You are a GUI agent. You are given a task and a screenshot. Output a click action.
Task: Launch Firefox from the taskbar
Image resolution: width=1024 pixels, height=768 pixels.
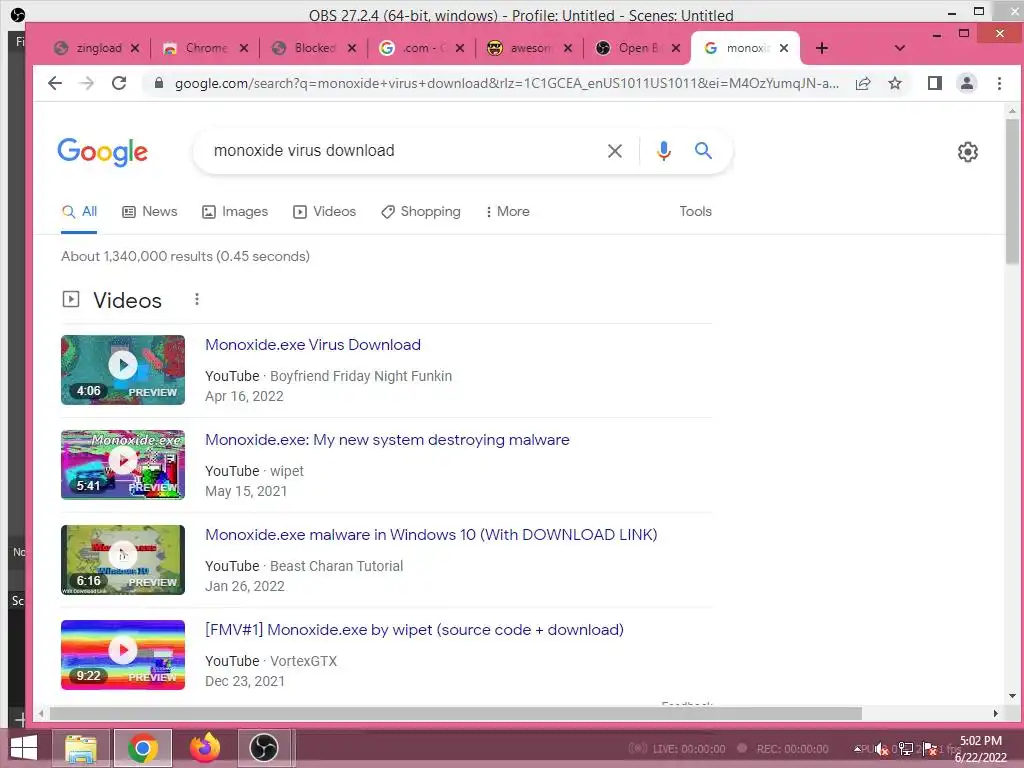205,748
